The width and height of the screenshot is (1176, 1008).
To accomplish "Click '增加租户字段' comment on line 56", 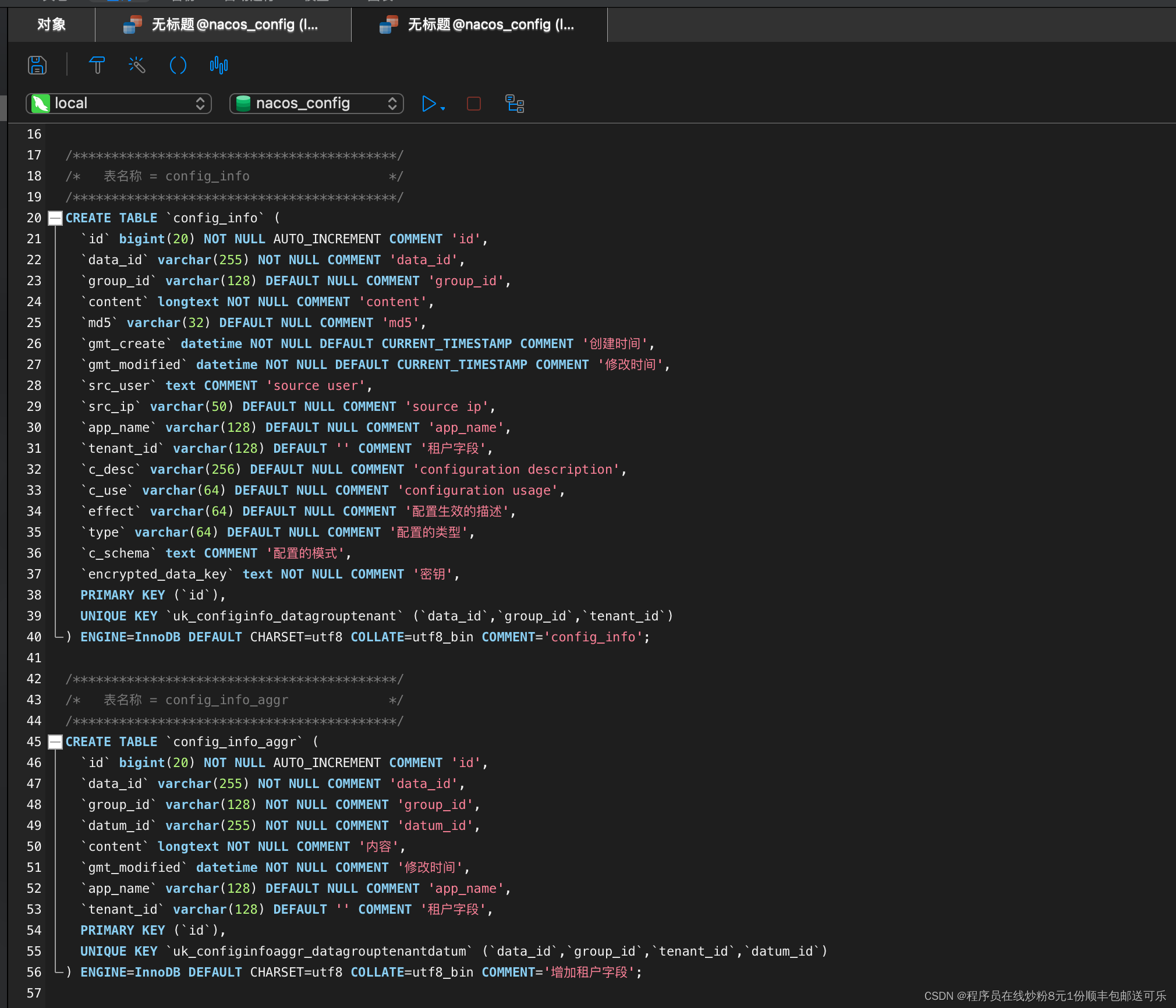I will (589, 972).
